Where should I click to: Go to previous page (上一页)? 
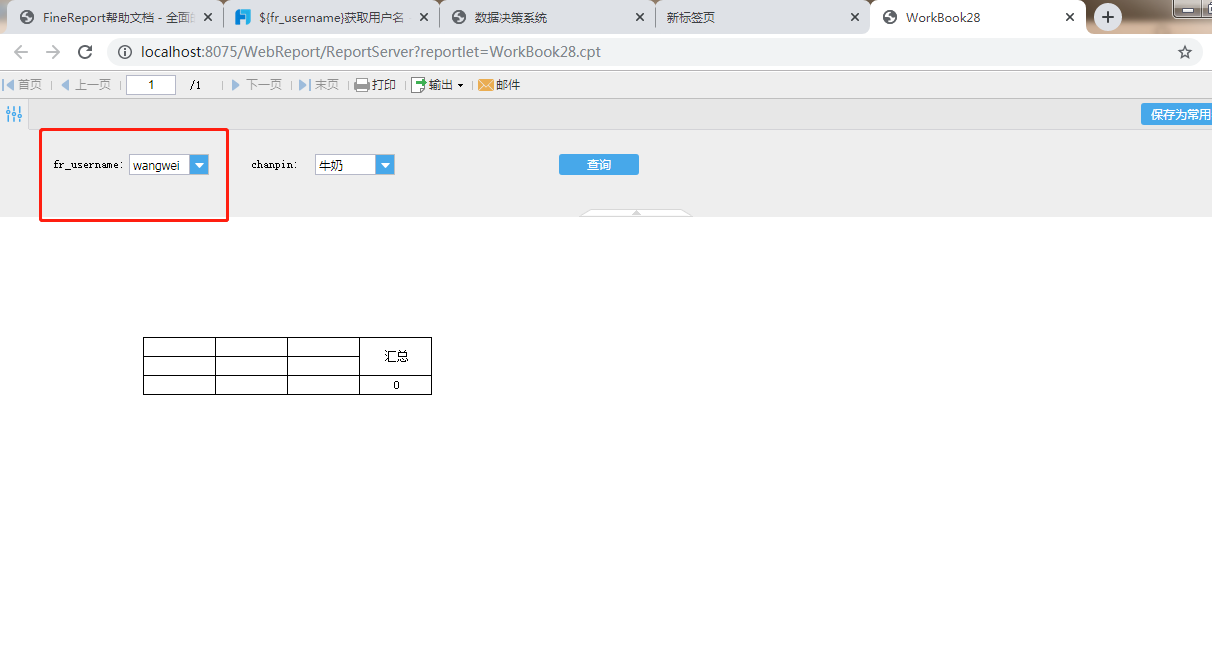[86, 85]
